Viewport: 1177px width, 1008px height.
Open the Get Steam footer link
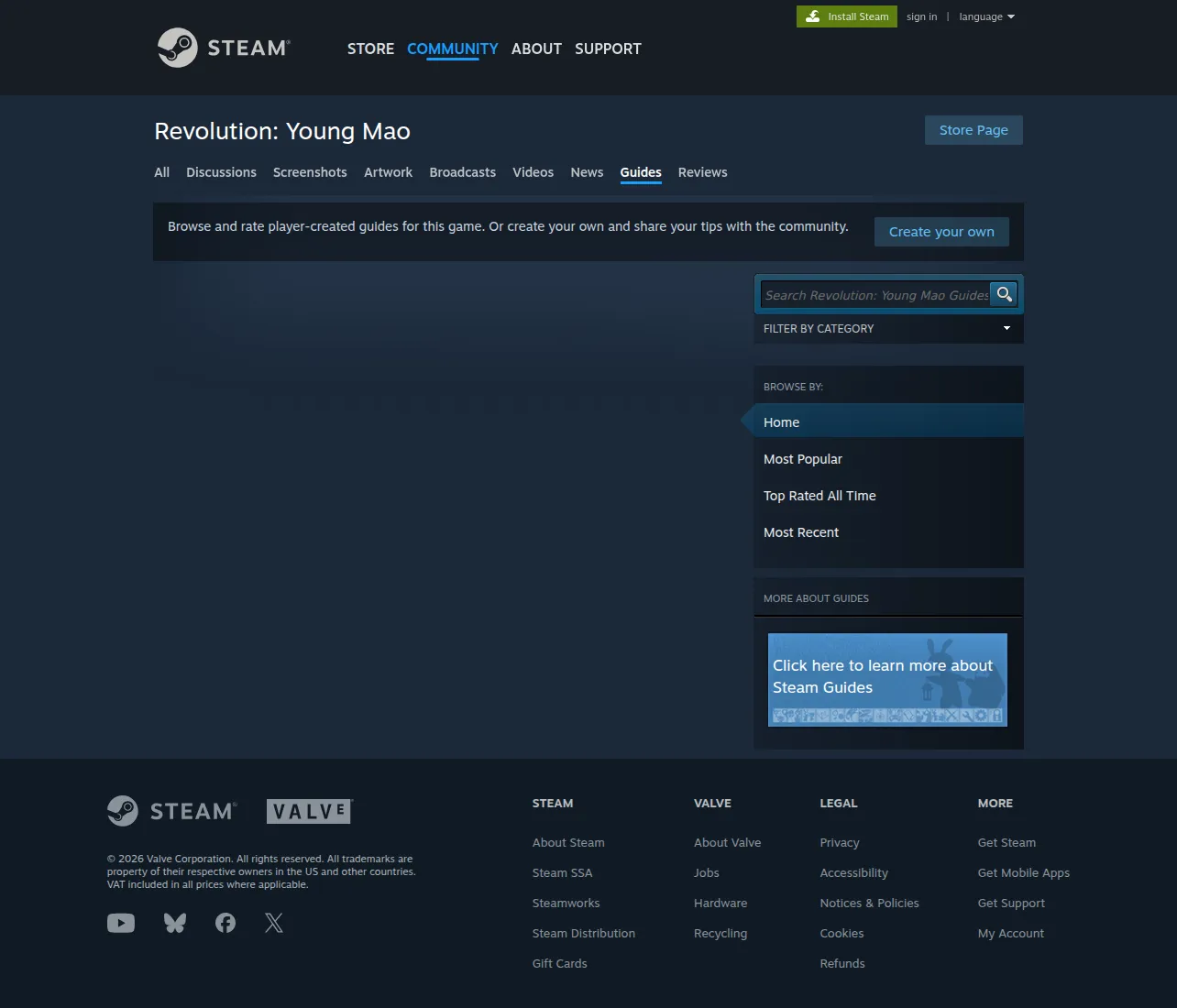[x=1006, y=842]
